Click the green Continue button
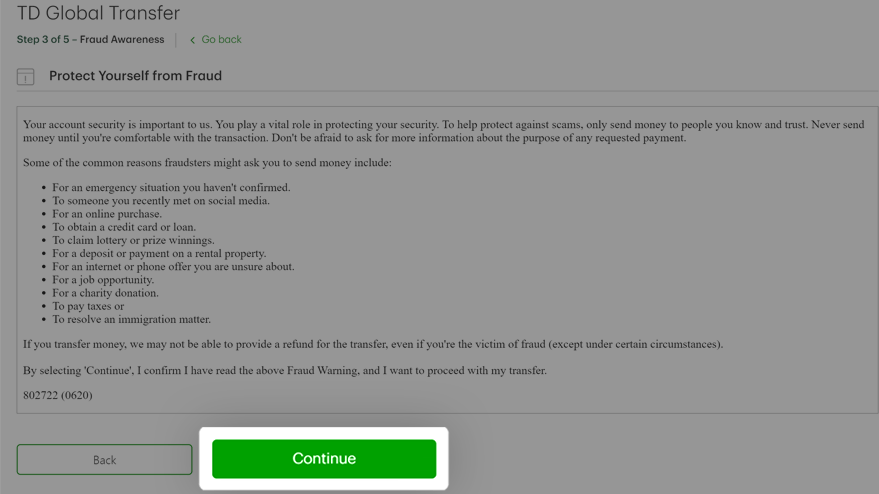879x494 pixels. [324, 459]
